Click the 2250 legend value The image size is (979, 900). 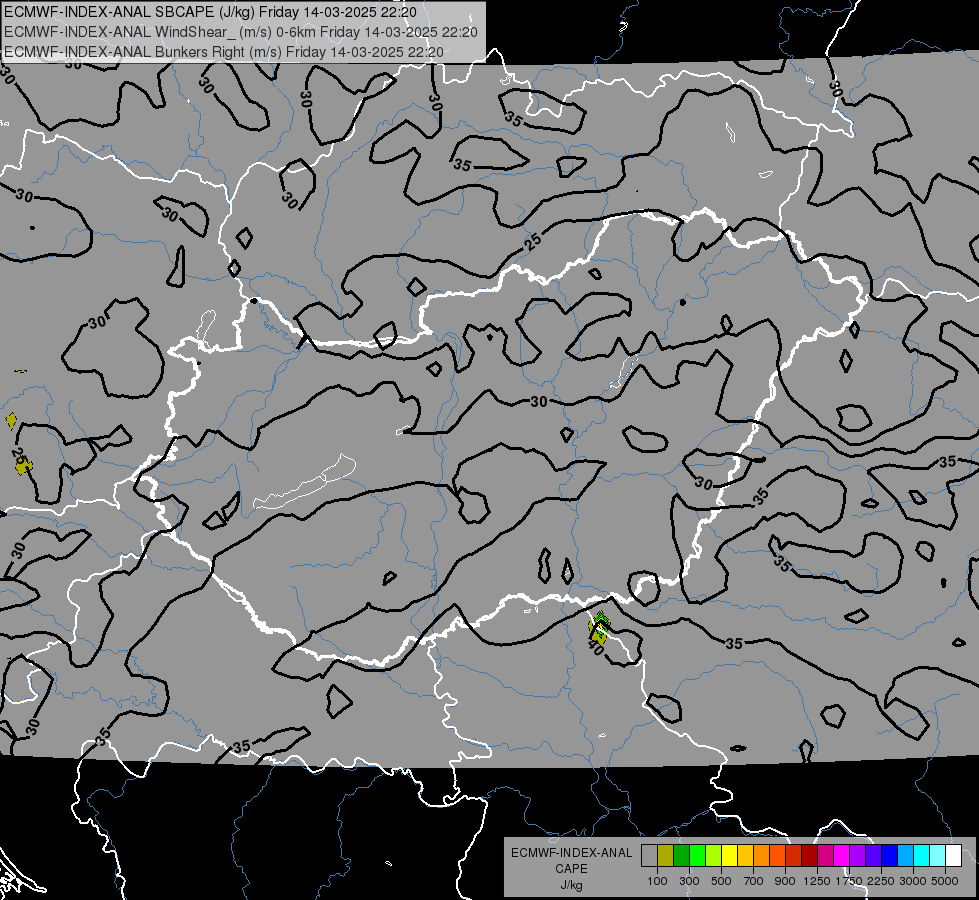click(x=881, y=881)
